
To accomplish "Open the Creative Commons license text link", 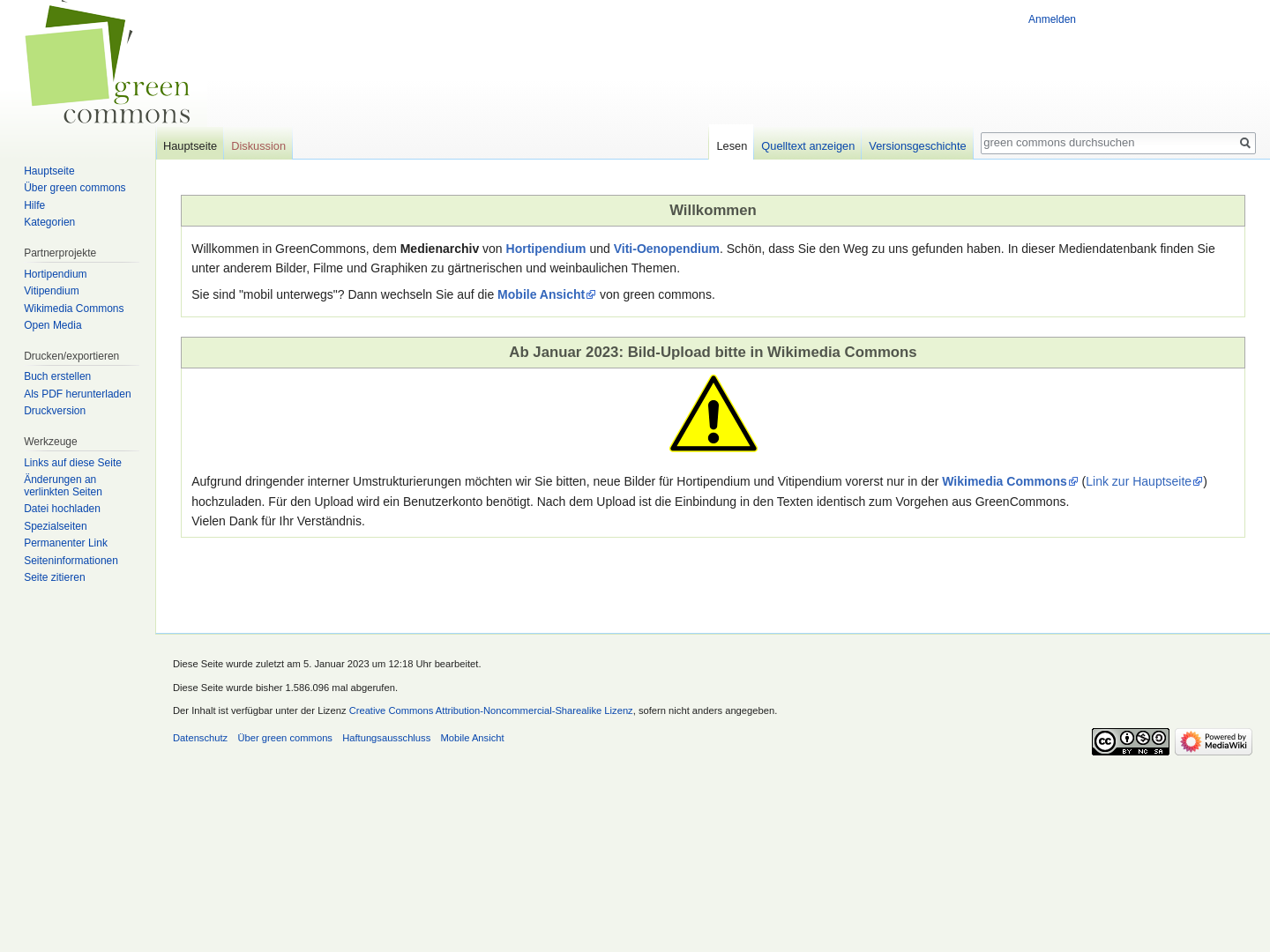I will pyautogui.click(x=491, y=710).
